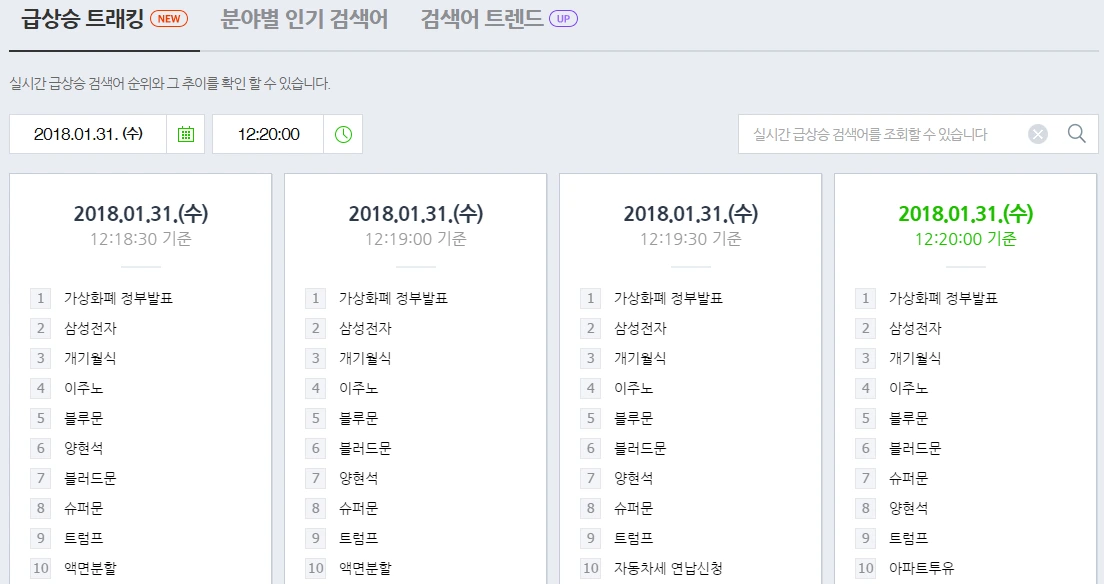Click the green timestamp 12:20:00 기준 header
1104x584 pixels.
(x=965, y=239)
